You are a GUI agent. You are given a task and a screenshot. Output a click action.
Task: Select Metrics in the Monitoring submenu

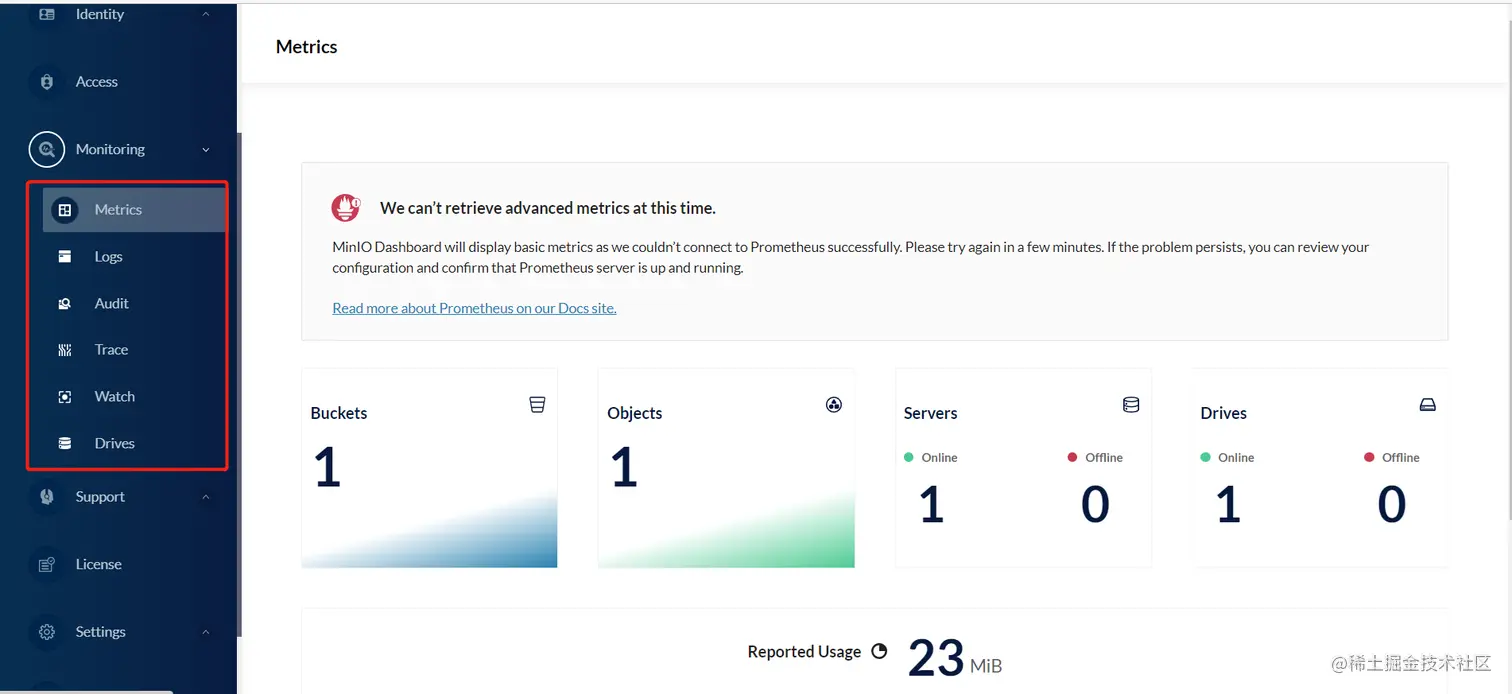click(134, 210)
